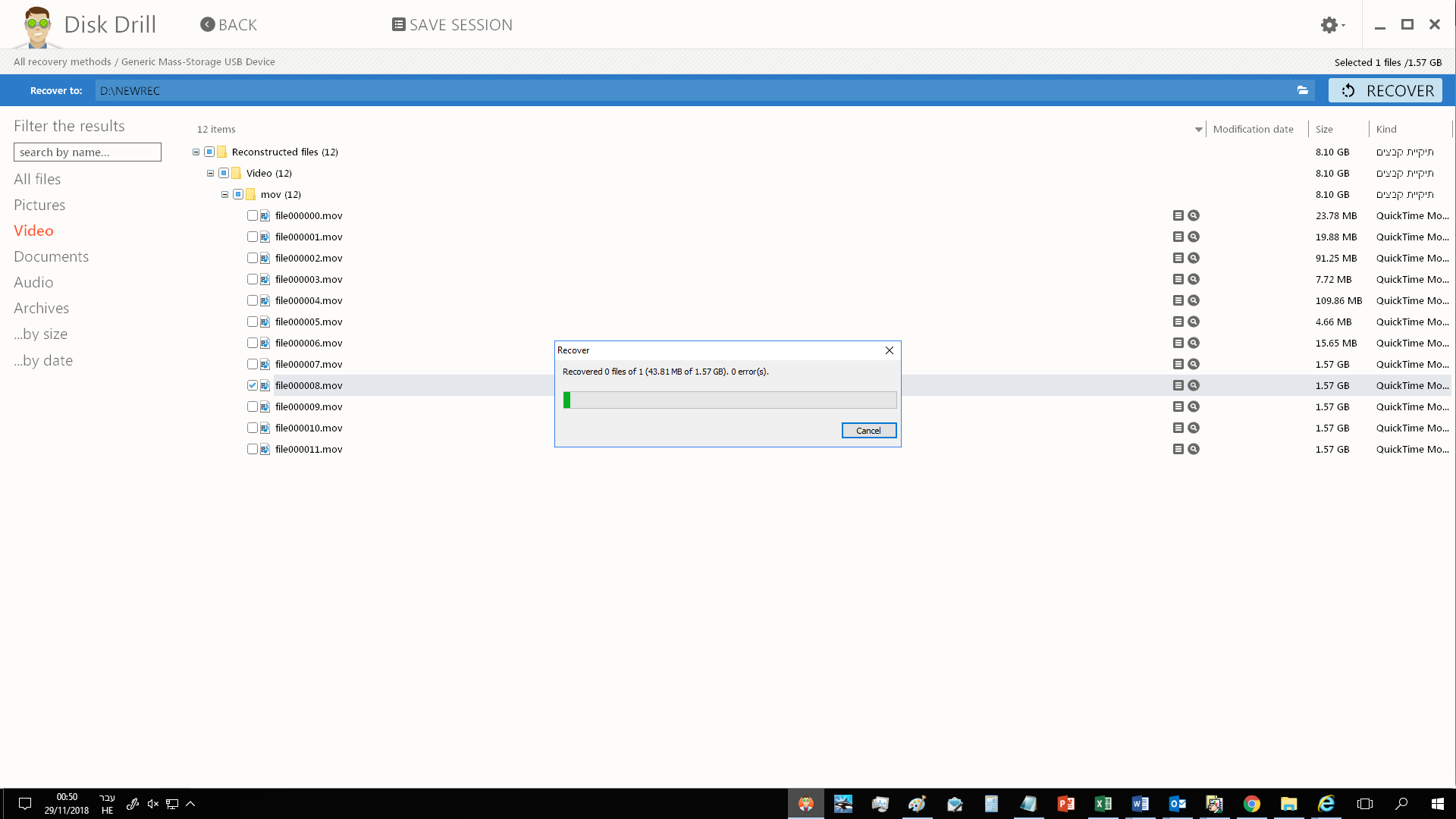
Task: Open hex view icon for file000002.mov
Action: pyautogui.click(x=1178, y=258)
